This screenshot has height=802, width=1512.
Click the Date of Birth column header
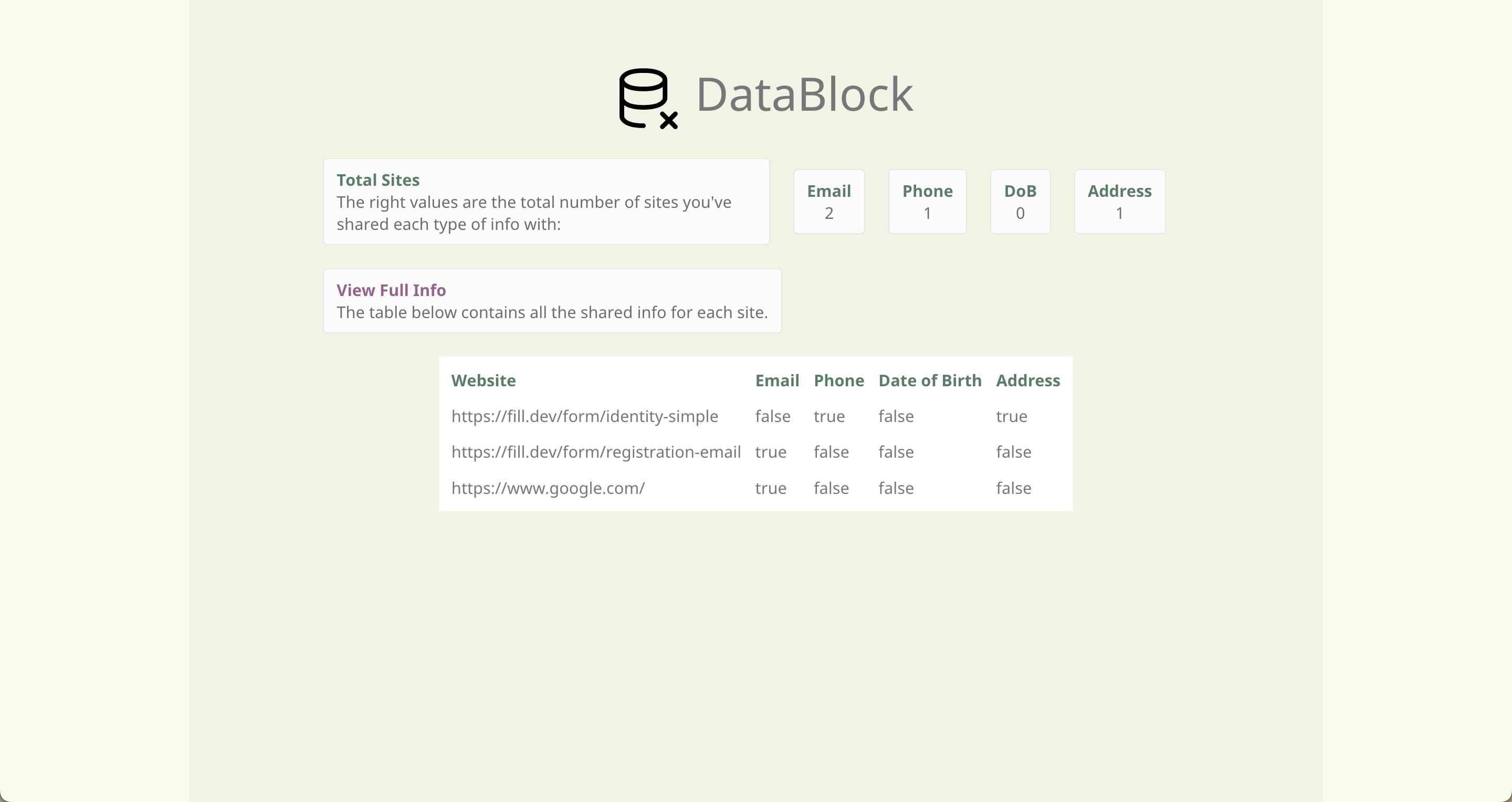tap(929, 381)
